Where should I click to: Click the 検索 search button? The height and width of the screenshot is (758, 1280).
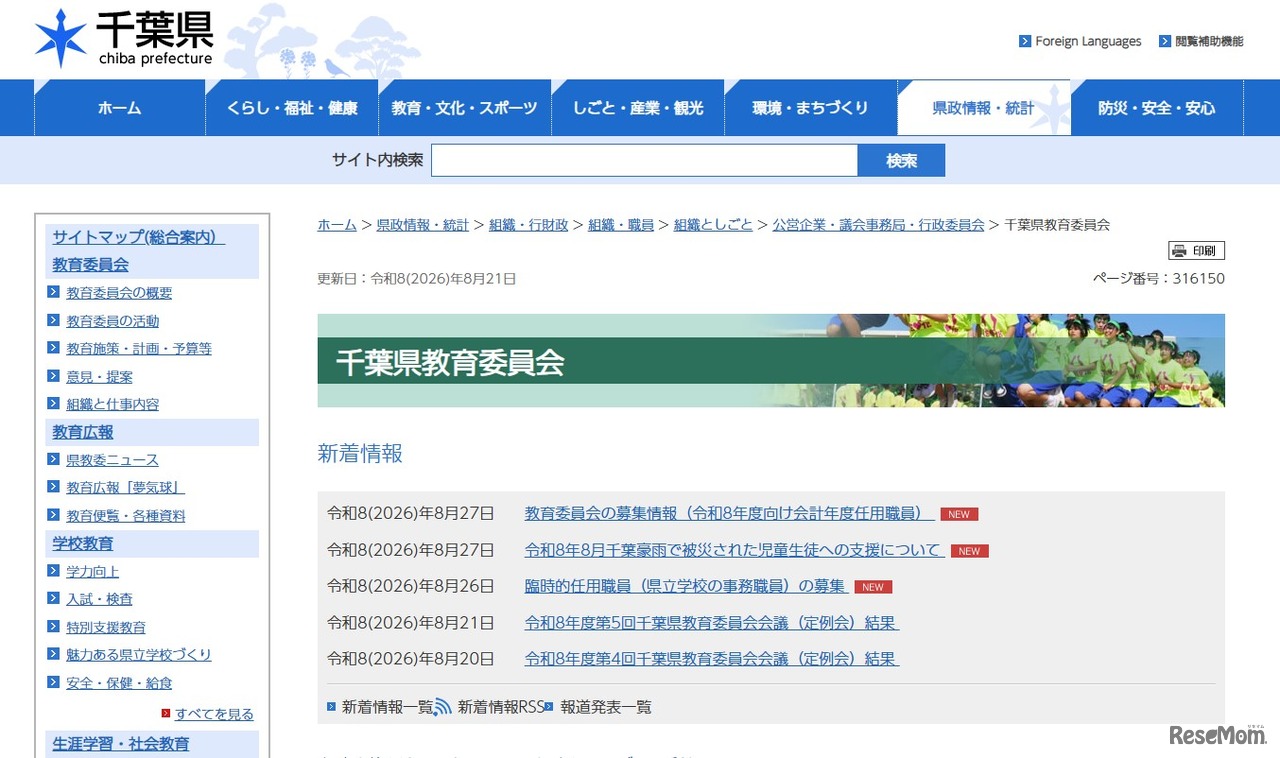coord(901,160)
